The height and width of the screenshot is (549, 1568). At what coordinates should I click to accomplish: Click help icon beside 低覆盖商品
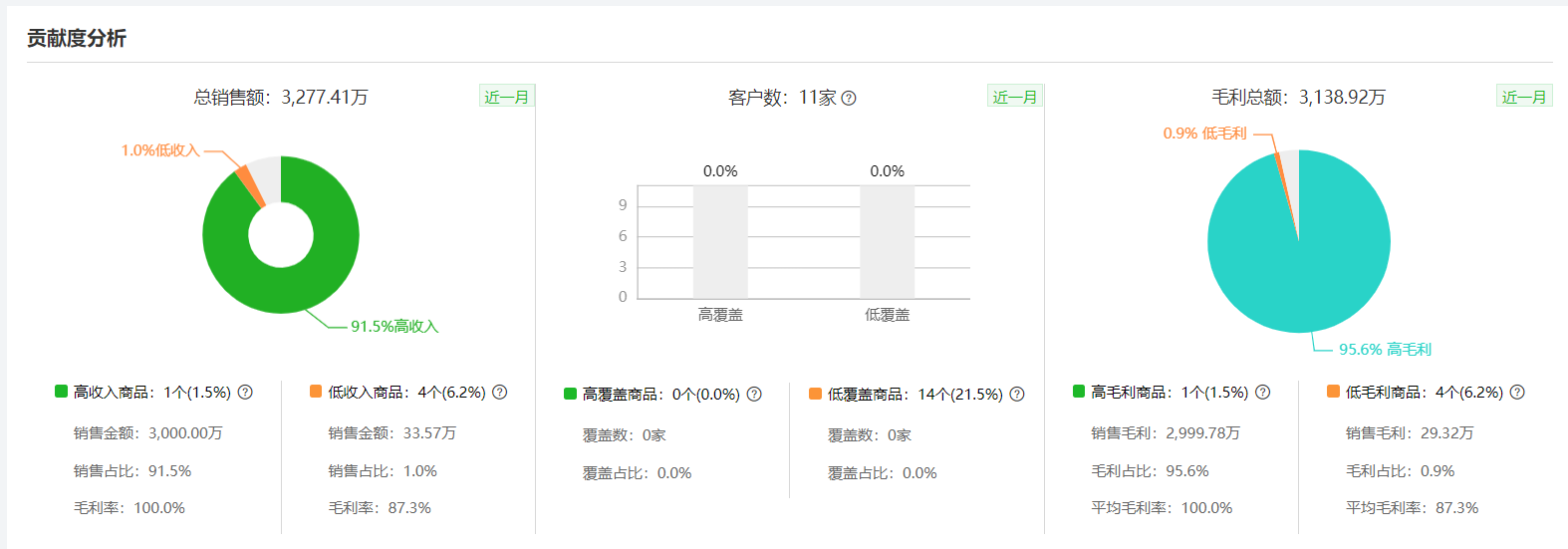(x=1017, y=395)
